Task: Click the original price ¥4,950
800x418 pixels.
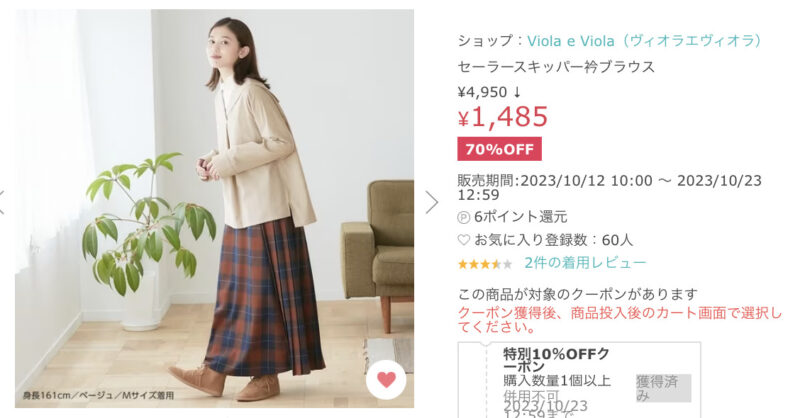Action: click(x=482, y=92)
